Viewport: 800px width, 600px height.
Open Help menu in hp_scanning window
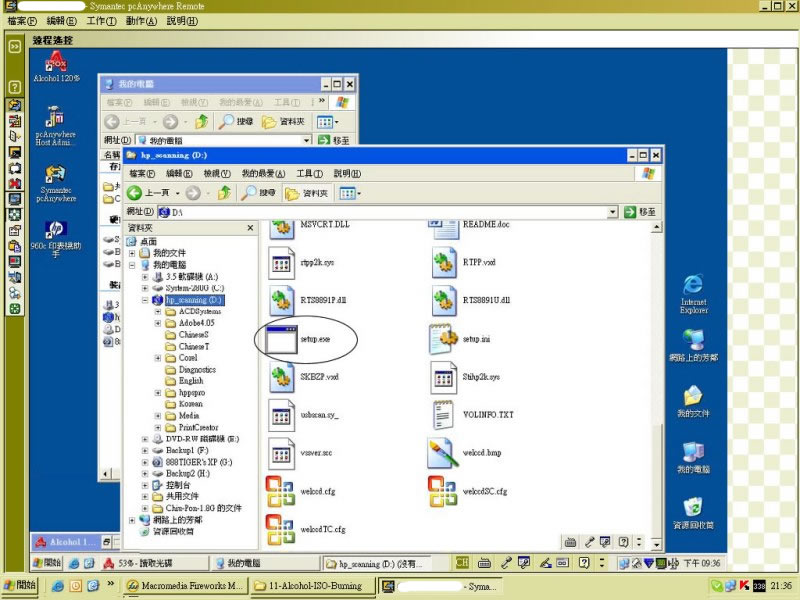347,173
